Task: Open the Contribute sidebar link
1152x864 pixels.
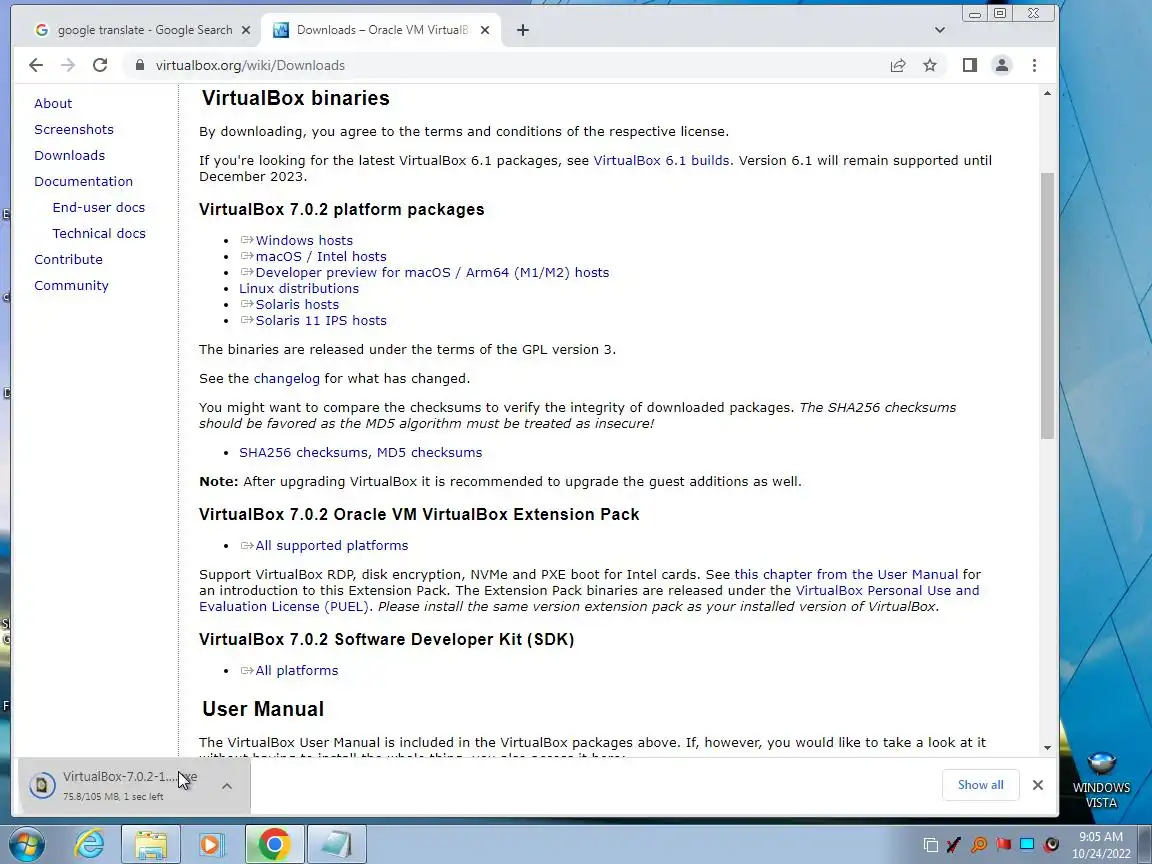Action: coord(68,259)
